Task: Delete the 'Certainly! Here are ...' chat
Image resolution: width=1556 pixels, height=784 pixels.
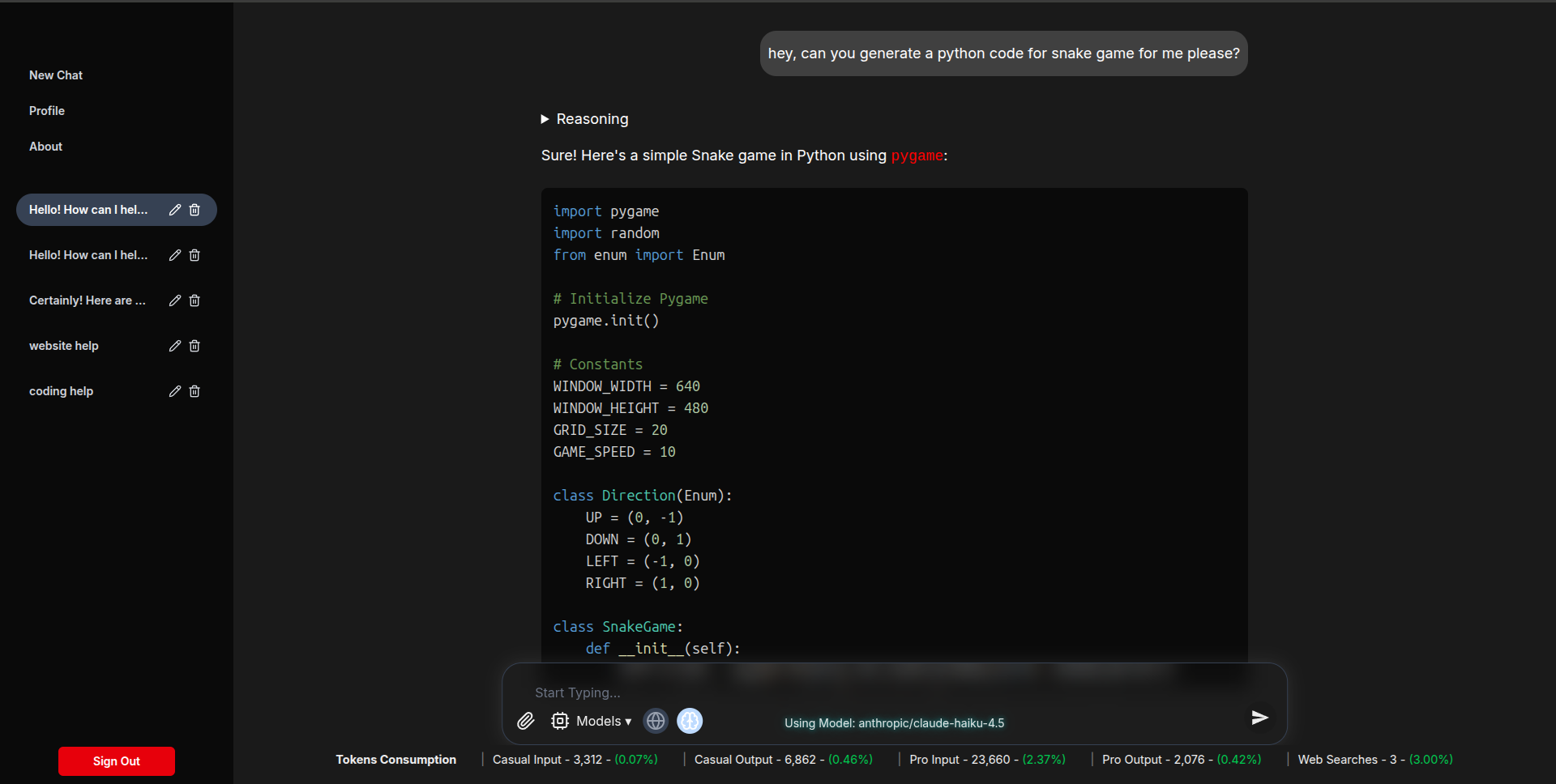Action: click(194, 300)
